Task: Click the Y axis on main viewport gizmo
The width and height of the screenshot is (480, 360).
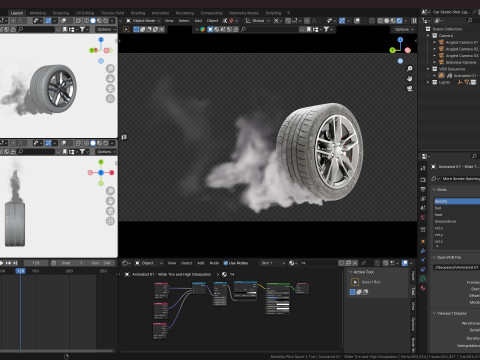Action: tap(392, 50)
